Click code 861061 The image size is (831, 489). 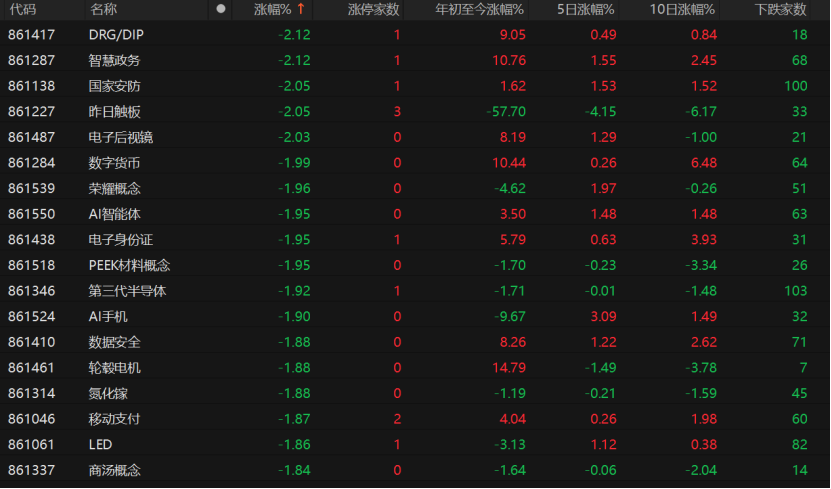(31, 444)
